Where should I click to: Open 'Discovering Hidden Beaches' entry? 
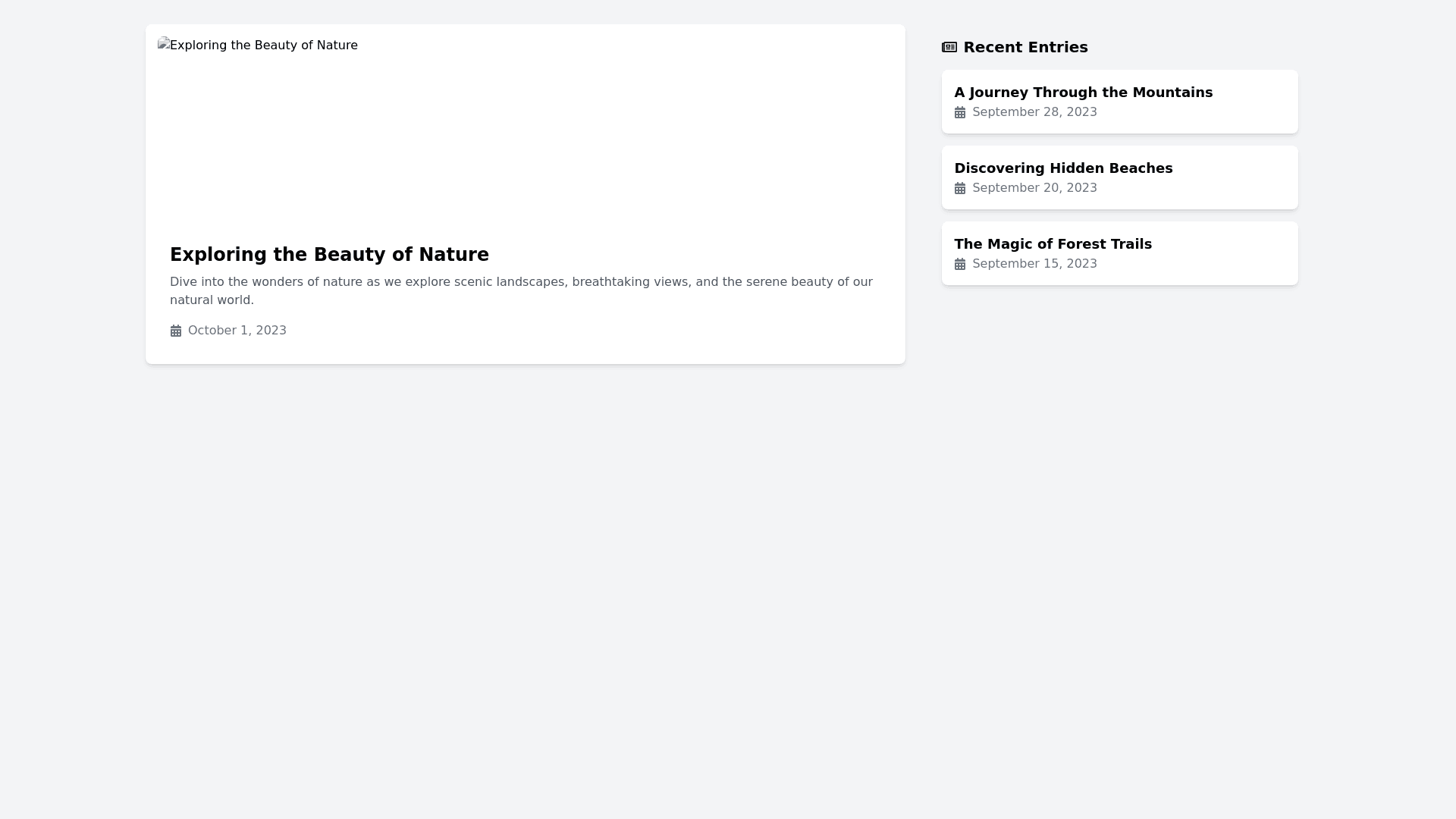click(x=1062, y=168)
